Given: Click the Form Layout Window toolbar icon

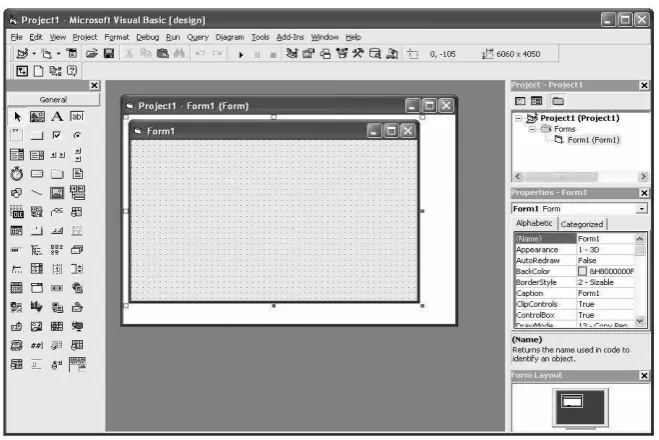Looking at the screenshot, I should [325, 53].
